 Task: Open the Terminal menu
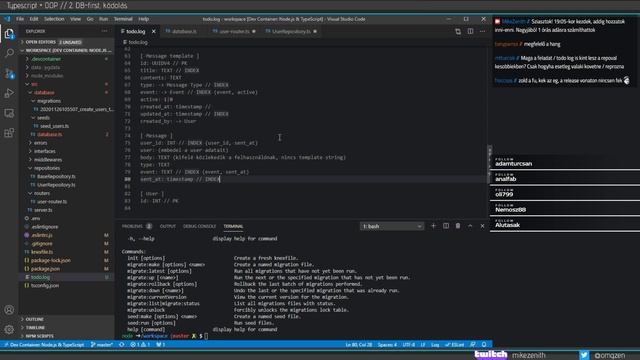click(x=123, y=19)
